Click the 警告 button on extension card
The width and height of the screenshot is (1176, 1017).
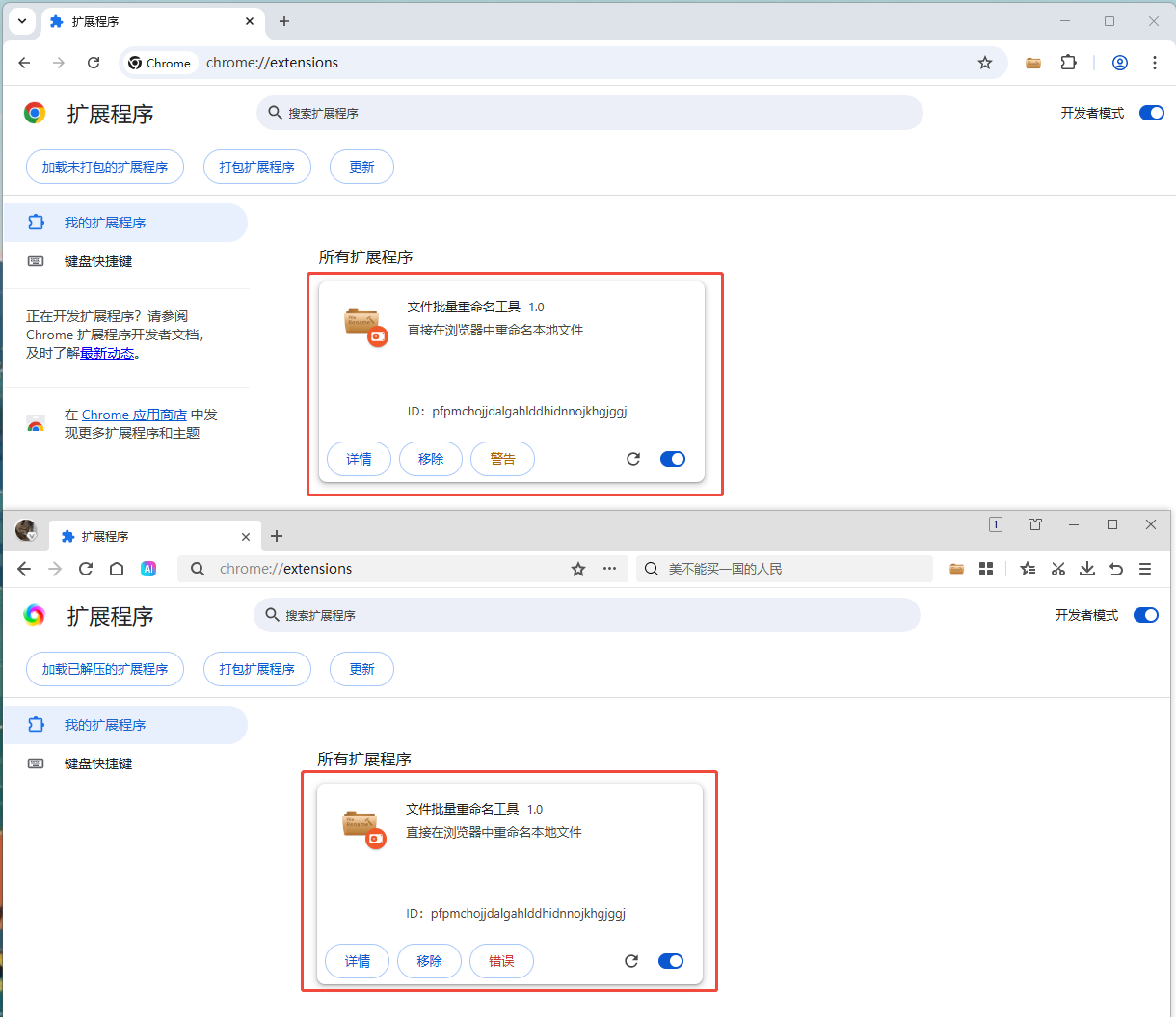pyautogui.click(x=502, y=459)
